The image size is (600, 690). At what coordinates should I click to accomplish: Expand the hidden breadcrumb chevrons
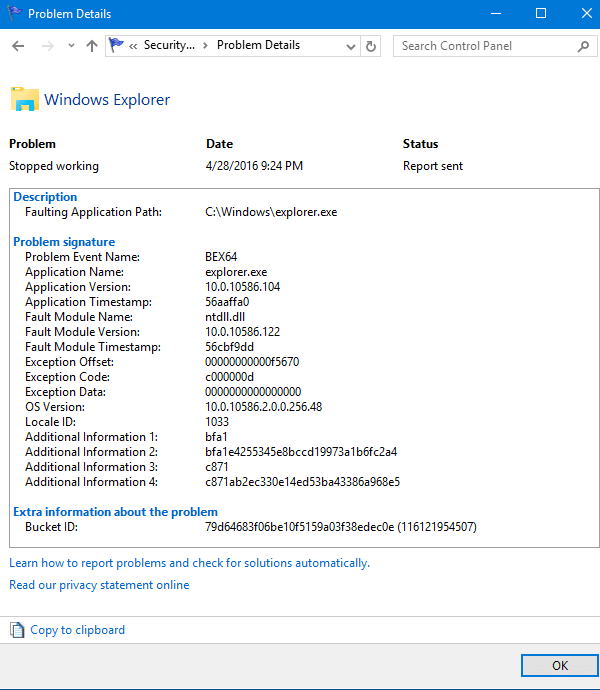click(x=133, y=46)
